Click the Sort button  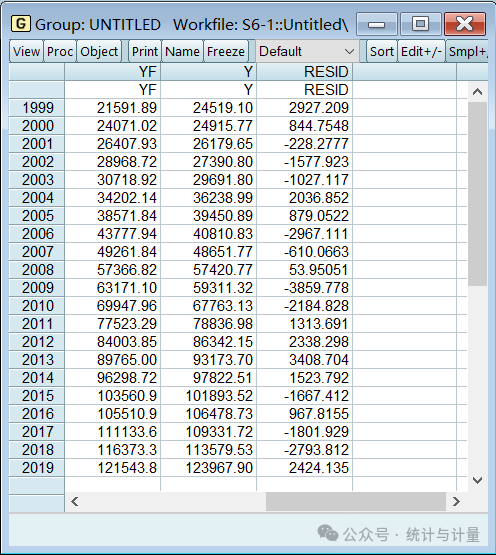[382, 52]
